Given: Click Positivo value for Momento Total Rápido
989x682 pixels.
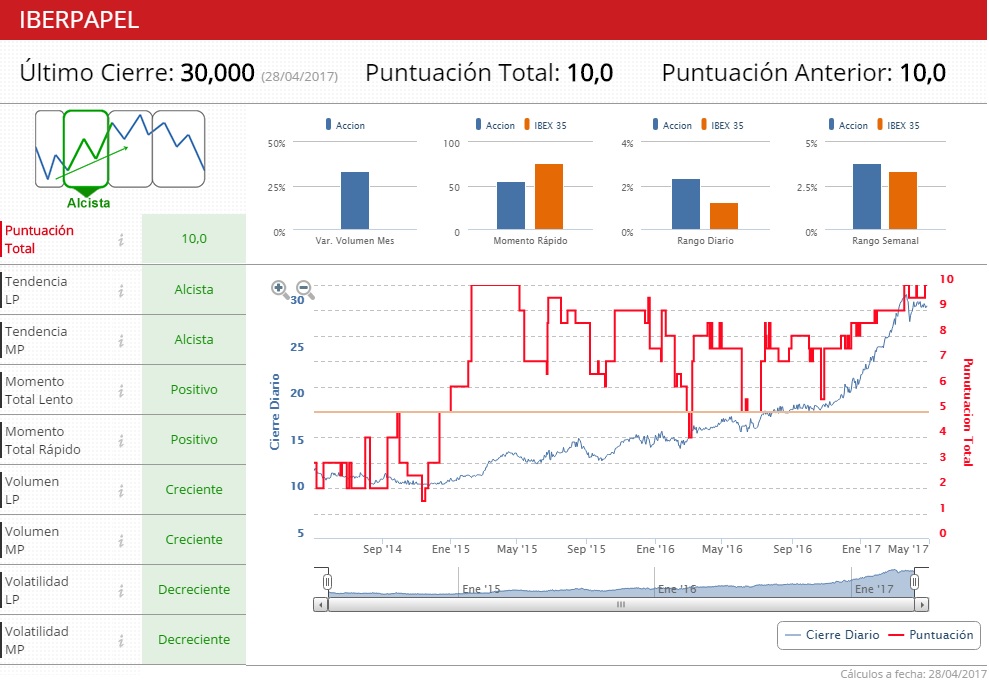Looking at the screenshot, I should pos(194,440).
